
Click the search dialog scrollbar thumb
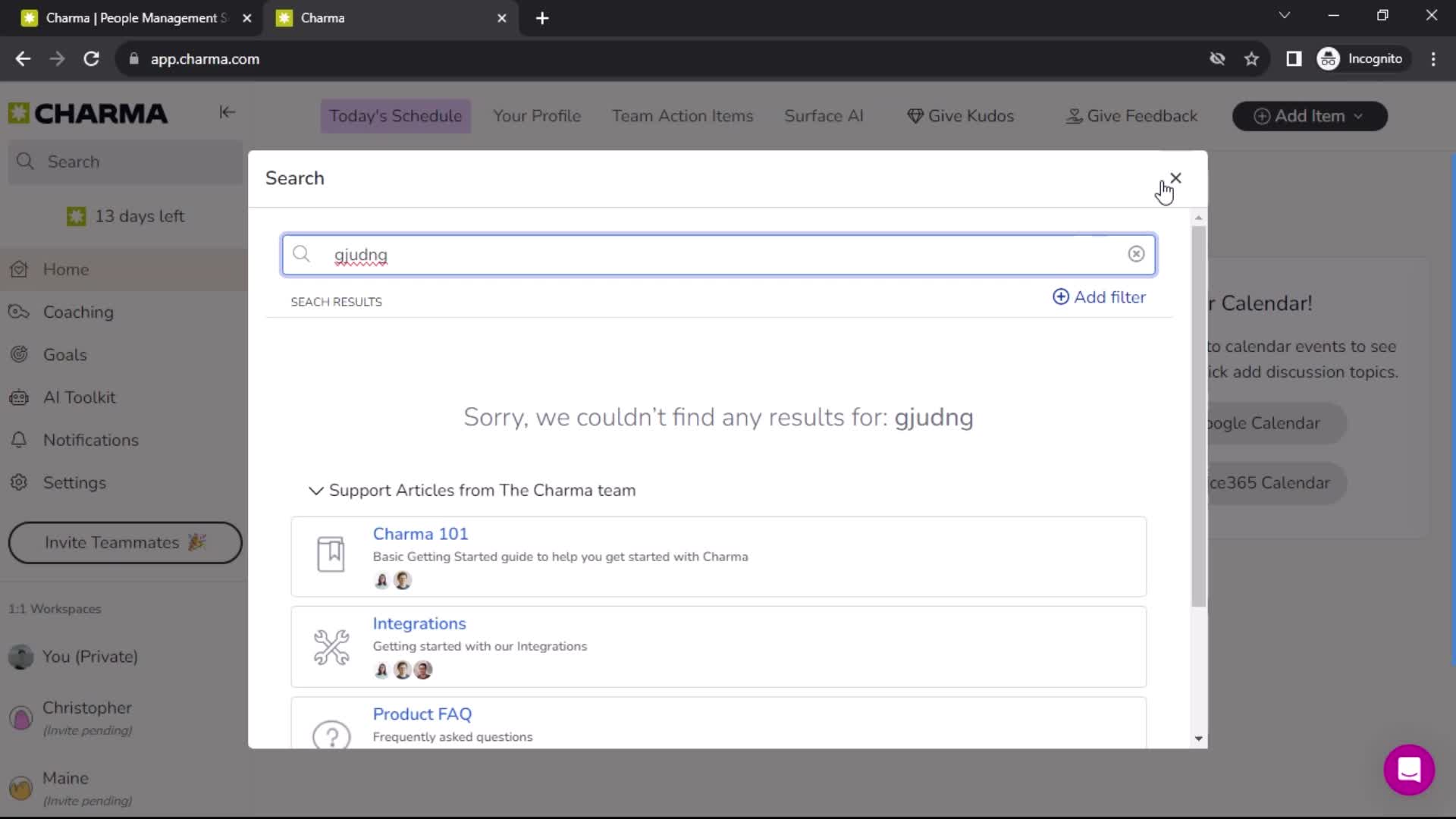click(x=1198, y=416)
